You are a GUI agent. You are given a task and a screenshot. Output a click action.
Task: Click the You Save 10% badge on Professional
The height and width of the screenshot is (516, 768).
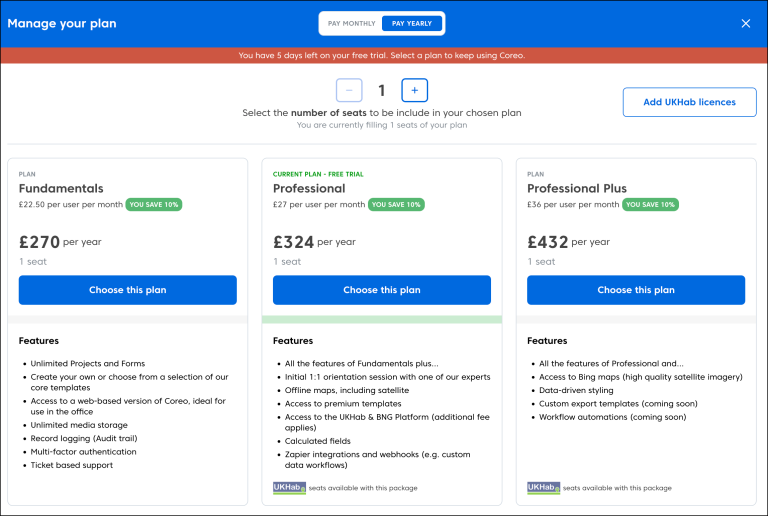(x=396, y=205)
